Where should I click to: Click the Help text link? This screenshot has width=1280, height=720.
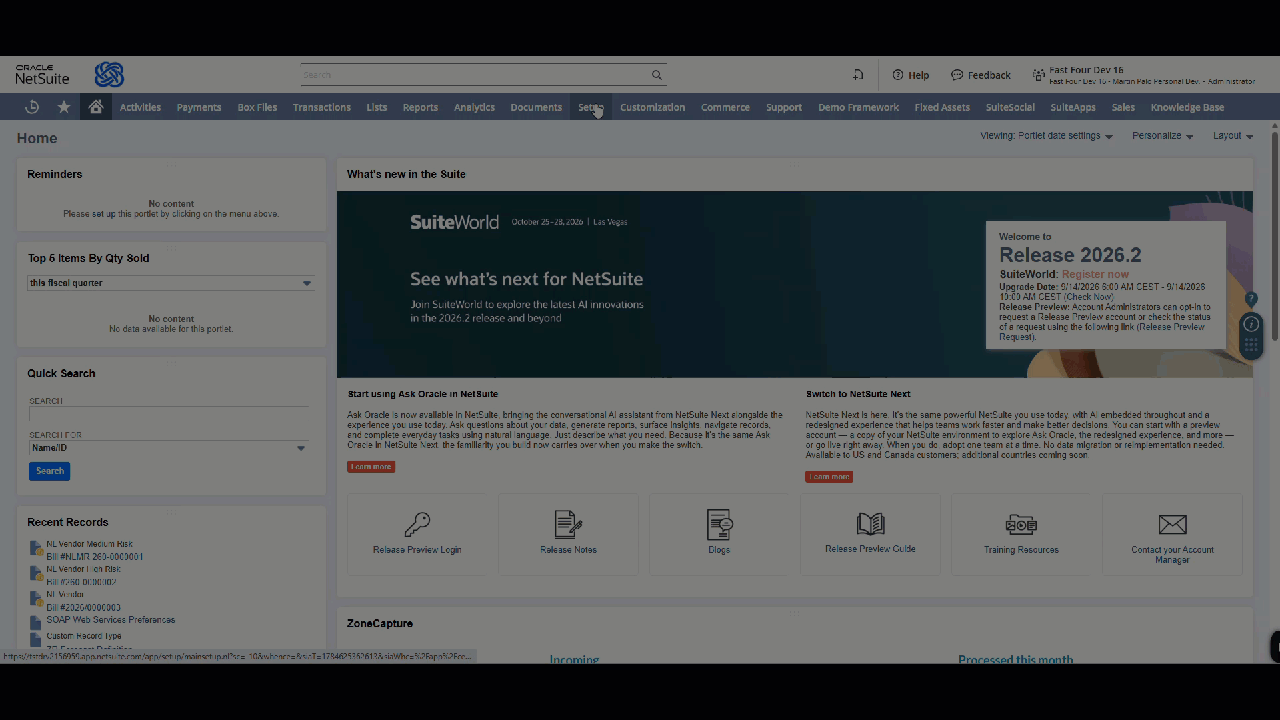pos(918,75)
